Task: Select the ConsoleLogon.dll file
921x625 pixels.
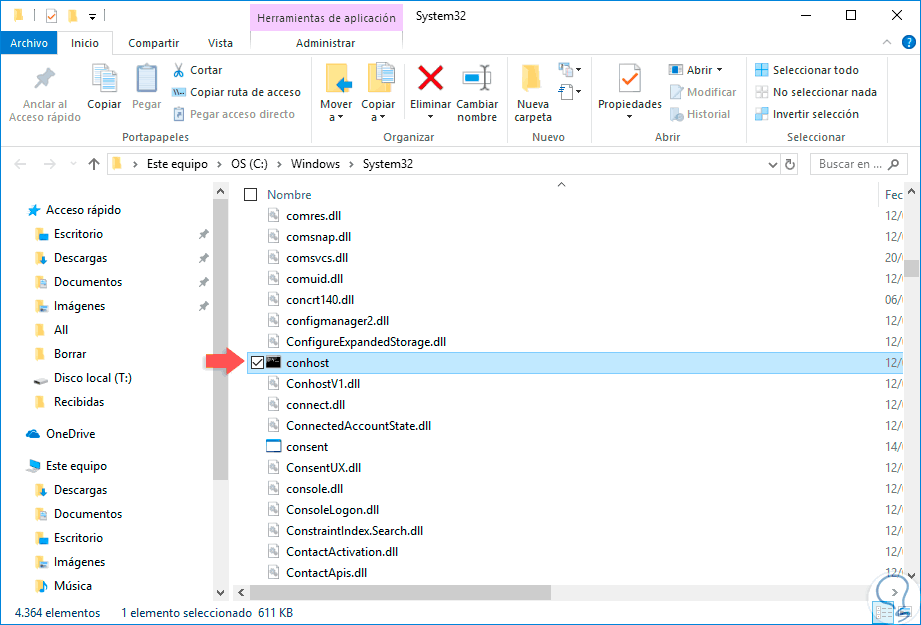Action: (332, 510)
